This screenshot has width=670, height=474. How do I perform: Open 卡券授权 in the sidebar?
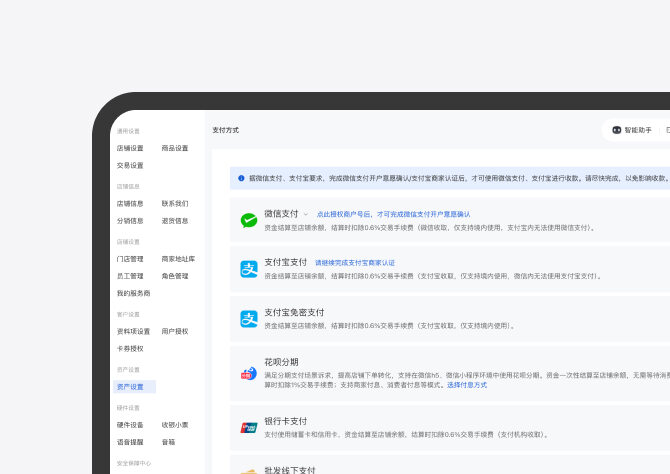point(130,349)
